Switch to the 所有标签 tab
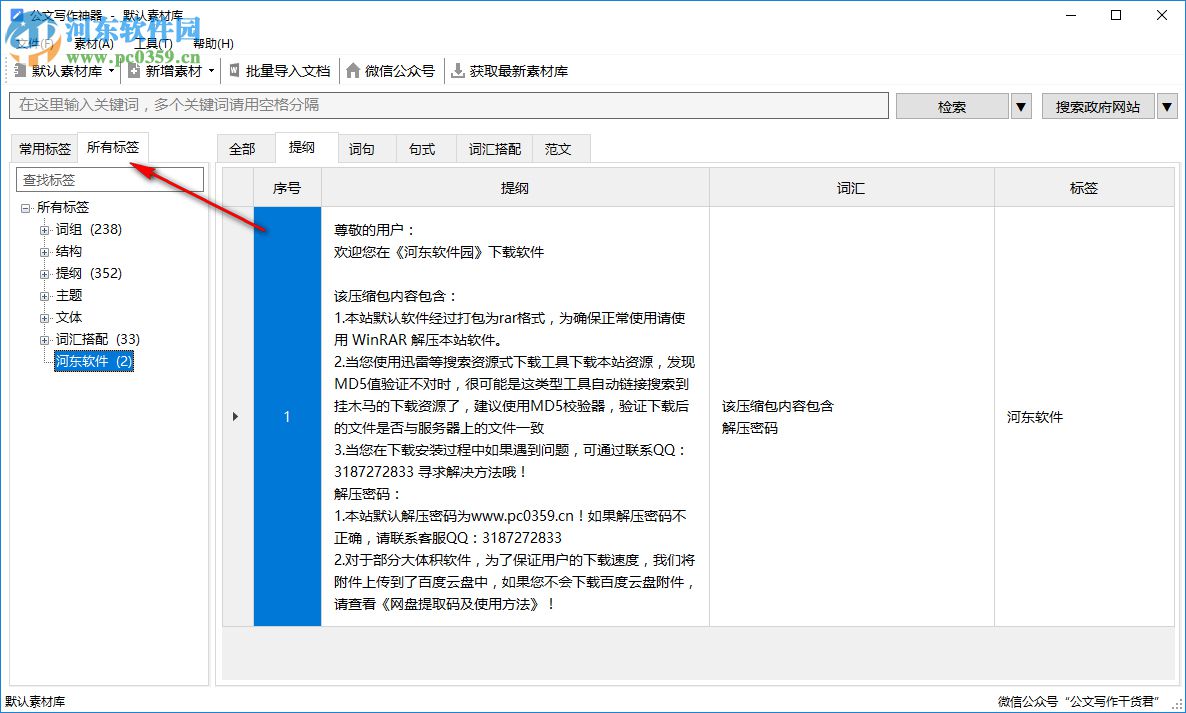The width and height of the screenshot is (1186, 713). tap(113, 147)
